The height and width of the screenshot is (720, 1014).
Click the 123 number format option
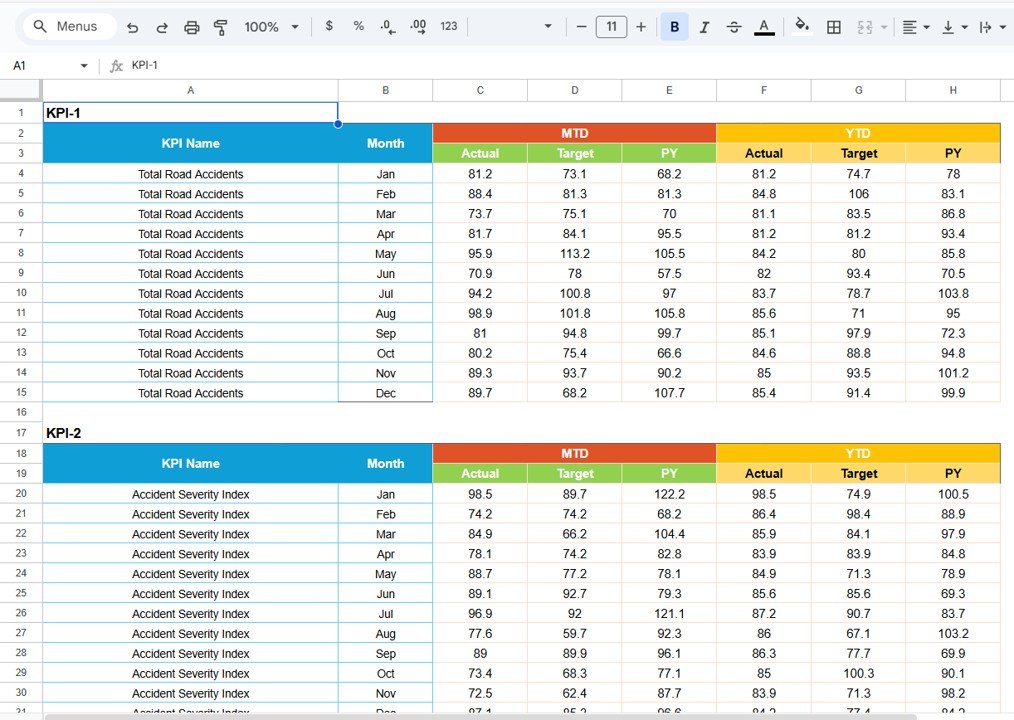point(448,27)
